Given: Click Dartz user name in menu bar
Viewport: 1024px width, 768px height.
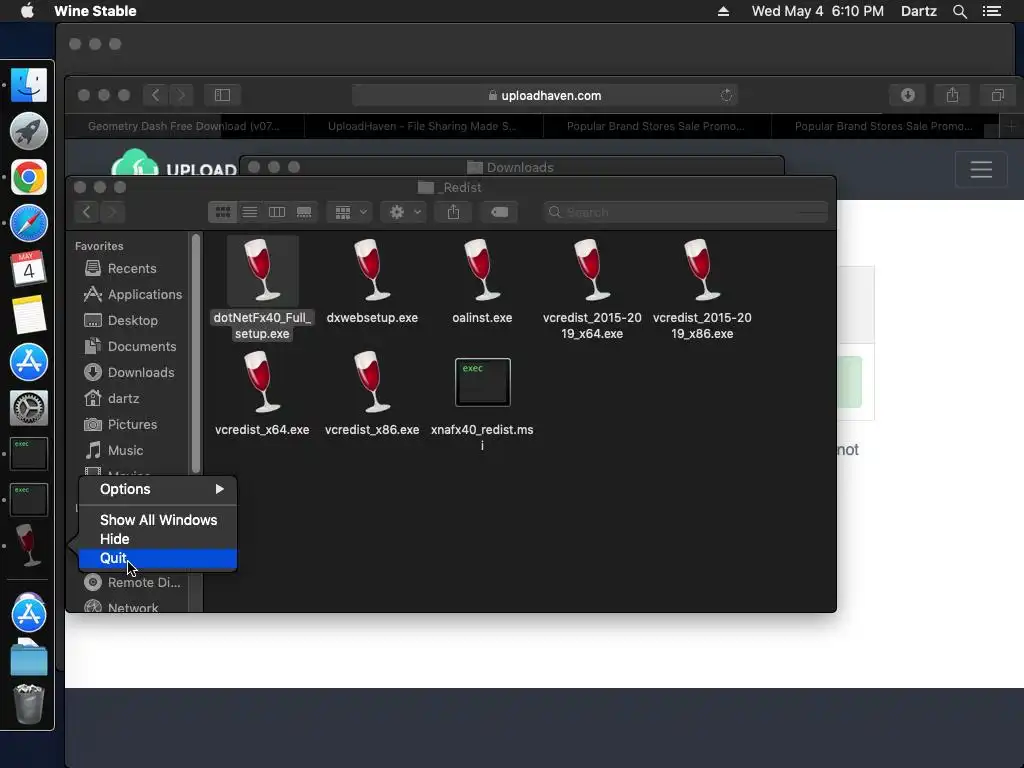Looking at the screenshot, I should pyautogui.click(x=919, y=11).
